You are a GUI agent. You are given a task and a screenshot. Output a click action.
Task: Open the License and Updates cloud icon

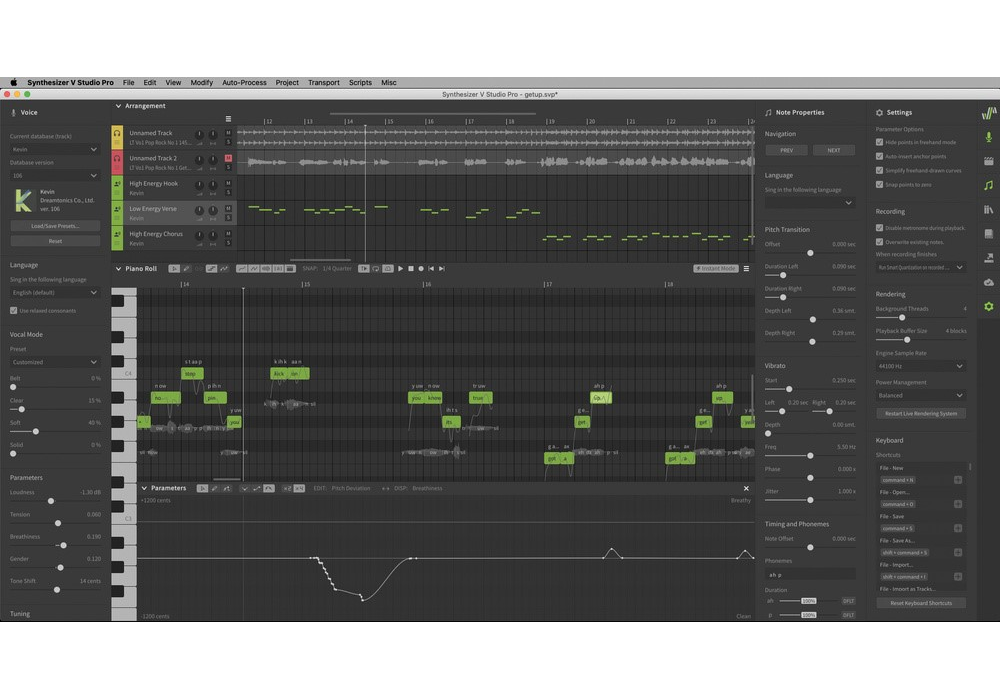pos(989,282)
